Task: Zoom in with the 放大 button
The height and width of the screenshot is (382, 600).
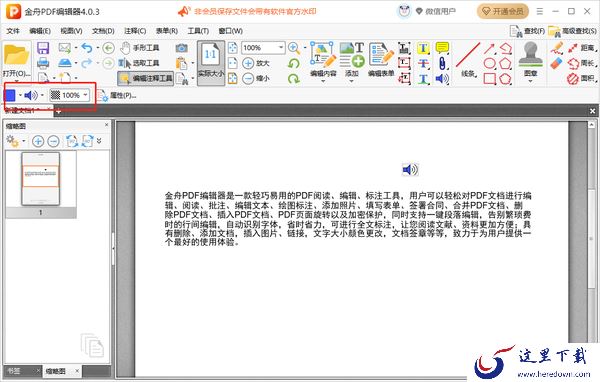Action: tap(256, 63)
